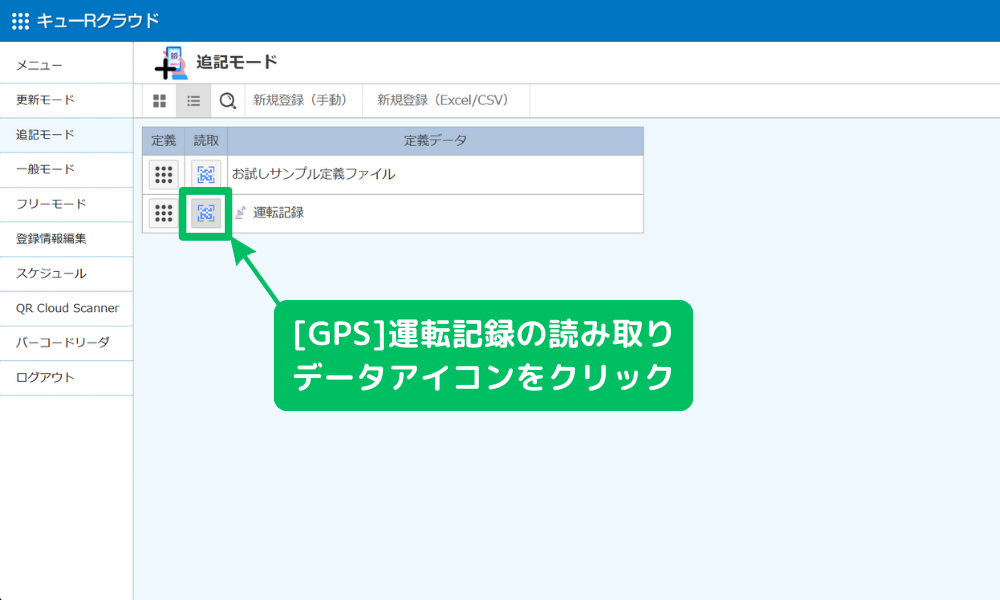This screenshot has width=1000, height=600.
Task: Open definition icon for お試しサンプル定義ファイル
Action: point(164,174)
